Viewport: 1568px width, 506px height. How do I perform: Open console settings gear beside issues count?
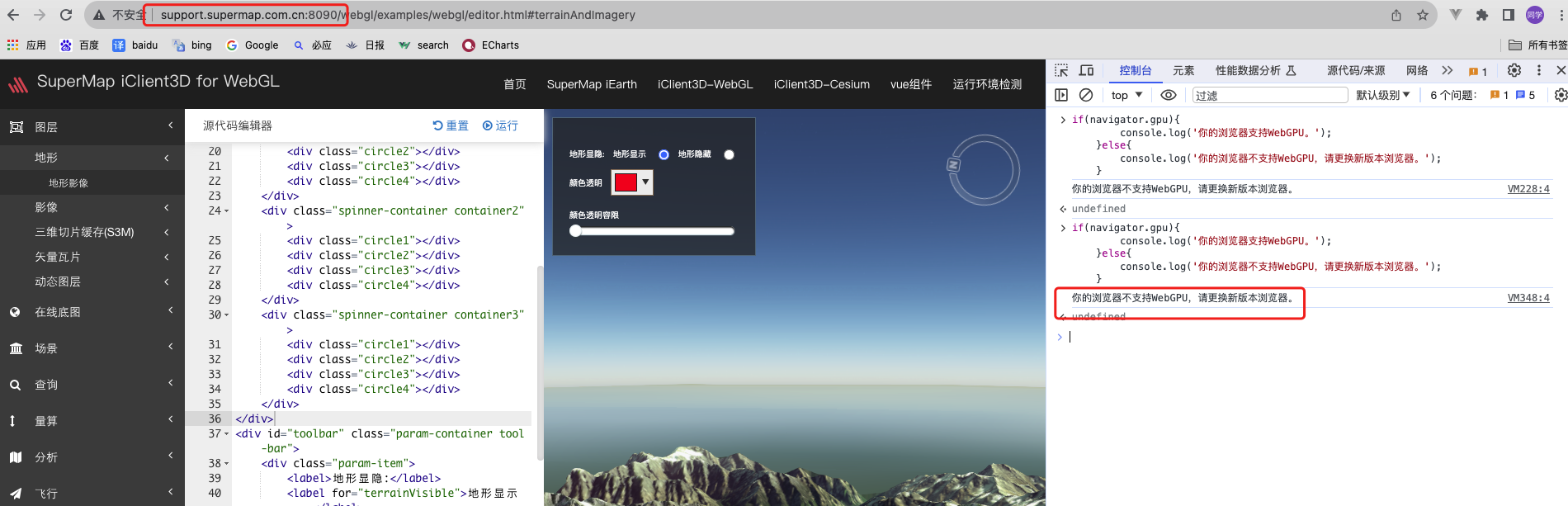[x=1561, y=95]
